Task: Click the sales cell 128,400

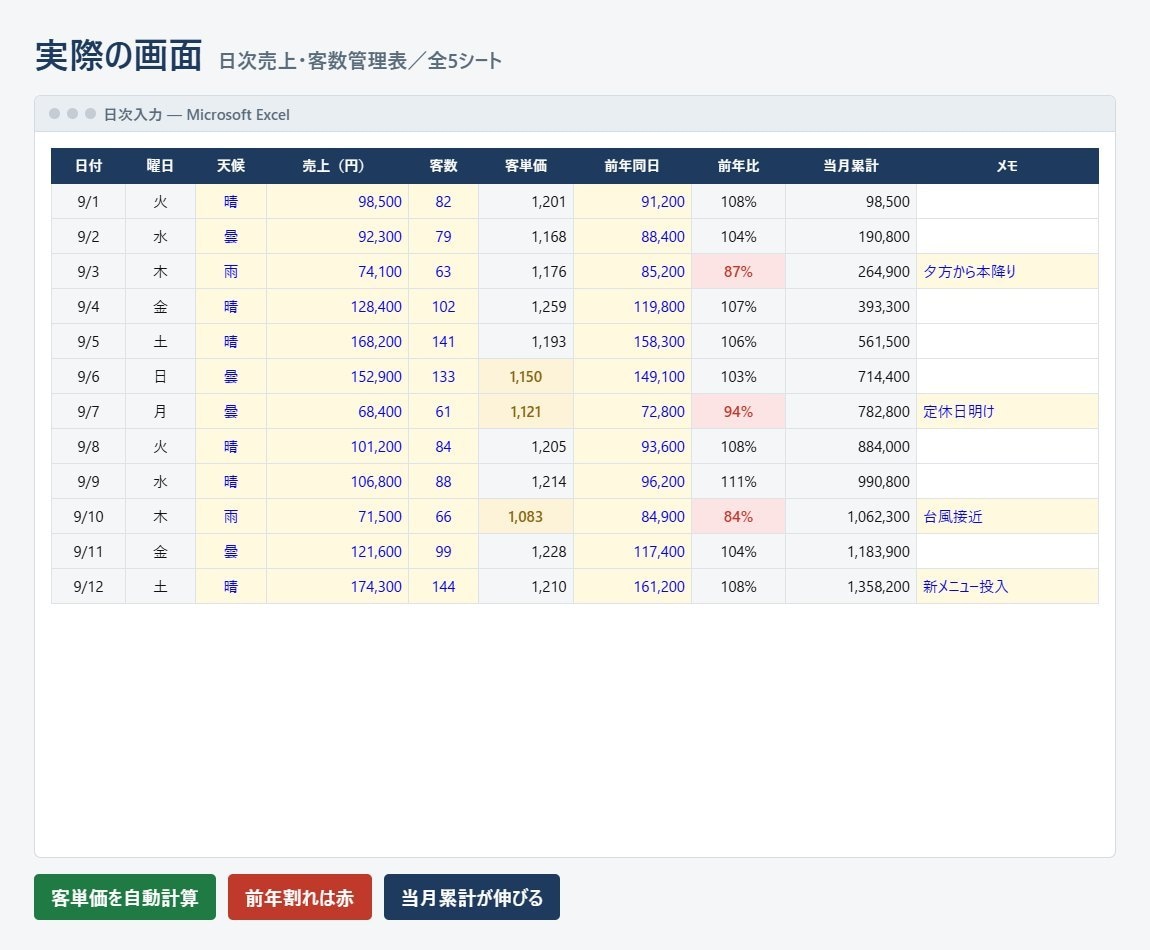Action: 337,307
